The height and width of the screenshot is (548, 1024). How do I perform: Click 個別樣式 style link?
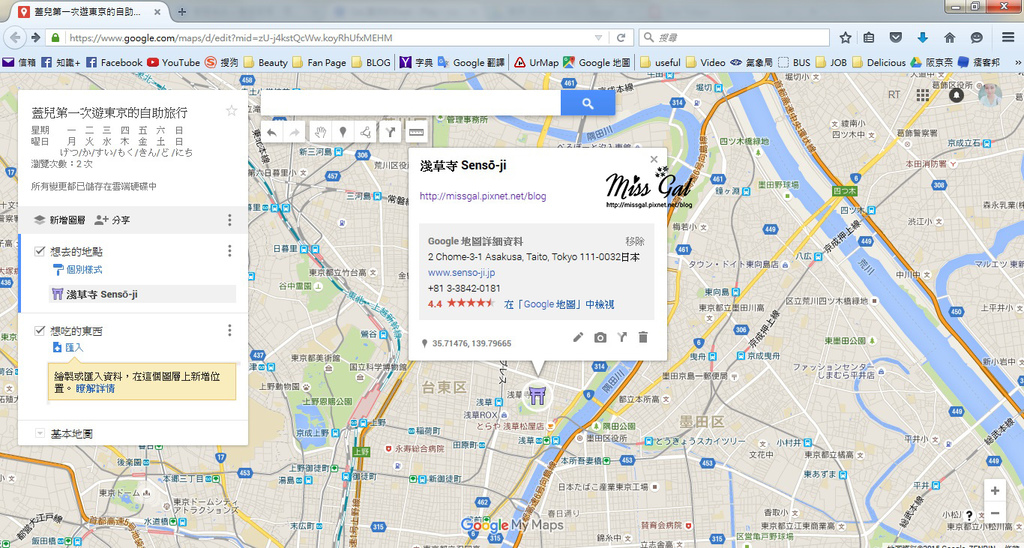point(77,270)
